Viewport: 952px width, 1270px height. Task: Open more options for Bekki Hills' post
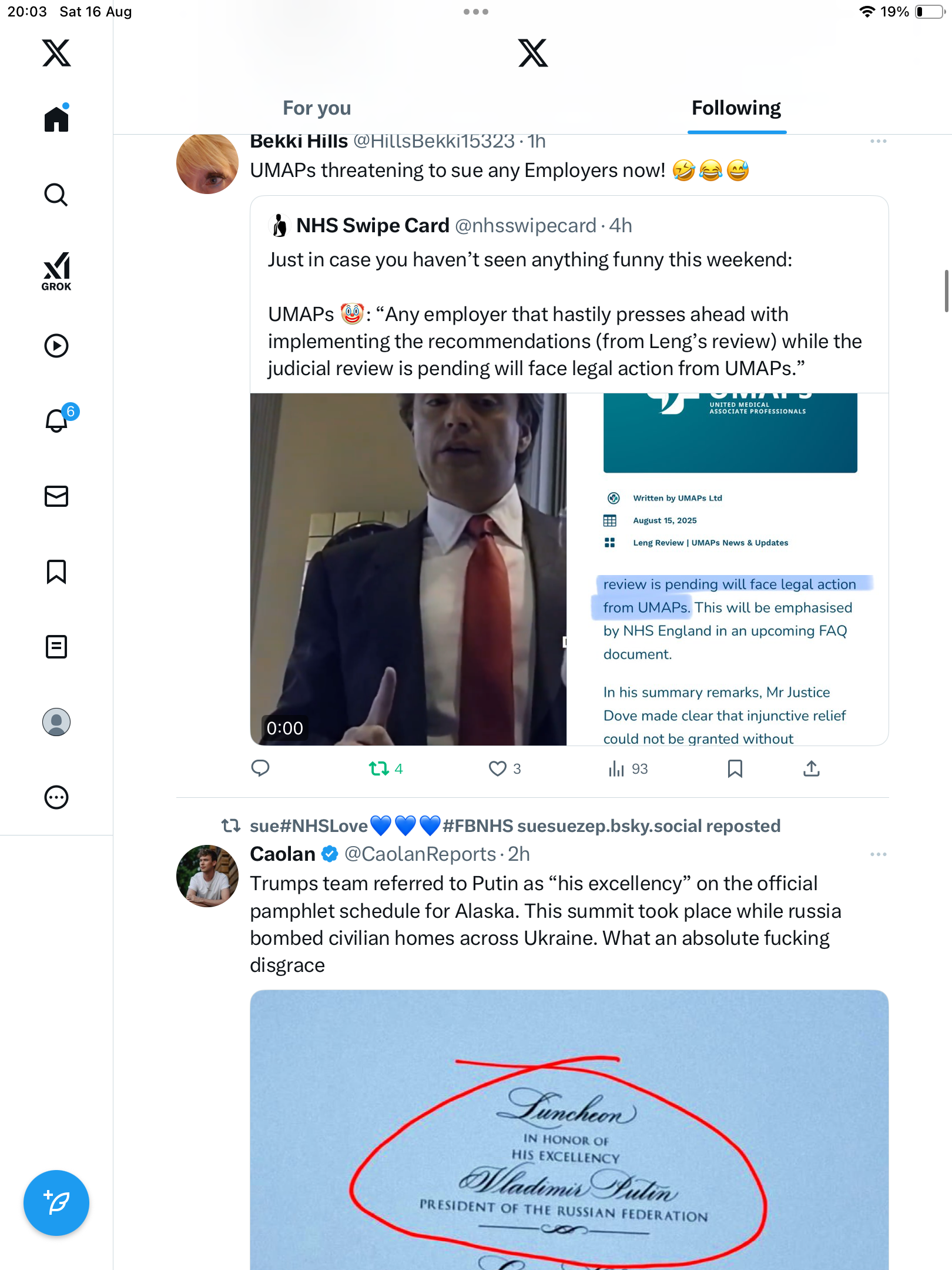878,141
